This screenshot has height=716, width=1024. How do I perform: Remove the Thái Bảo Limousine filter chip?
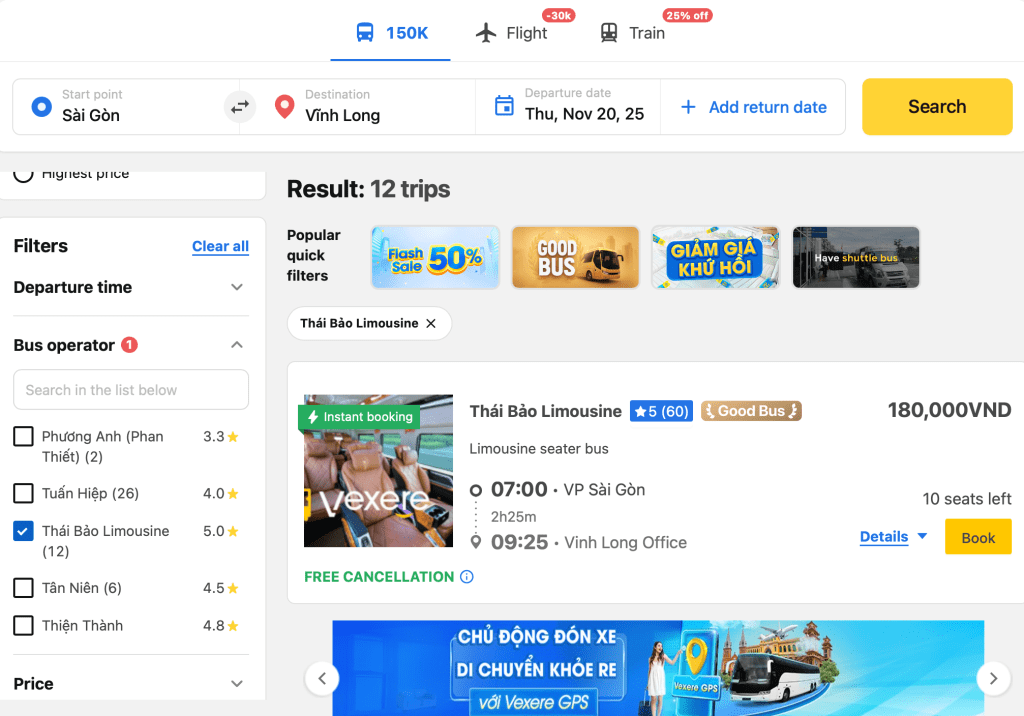431,323
